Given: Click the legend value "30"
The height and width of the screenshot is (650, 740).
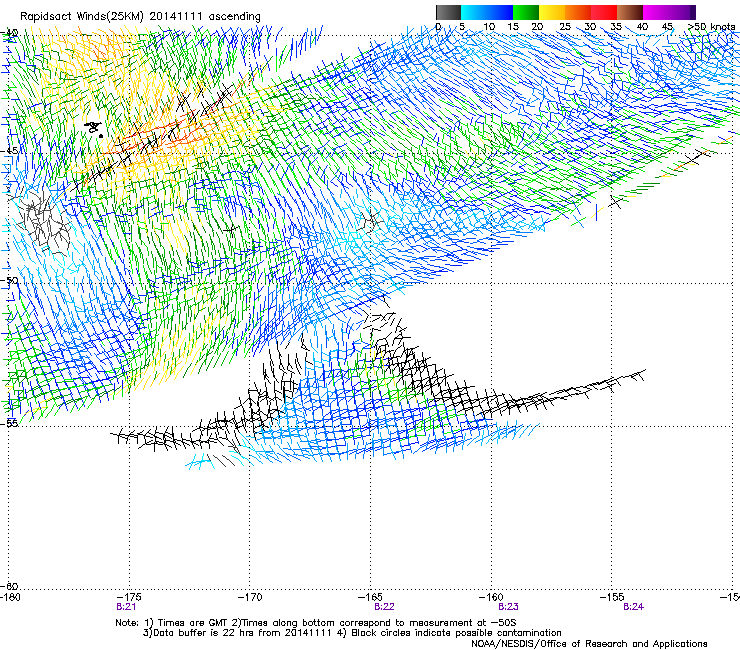Looking at the screenshot, I should pos(590,27).
